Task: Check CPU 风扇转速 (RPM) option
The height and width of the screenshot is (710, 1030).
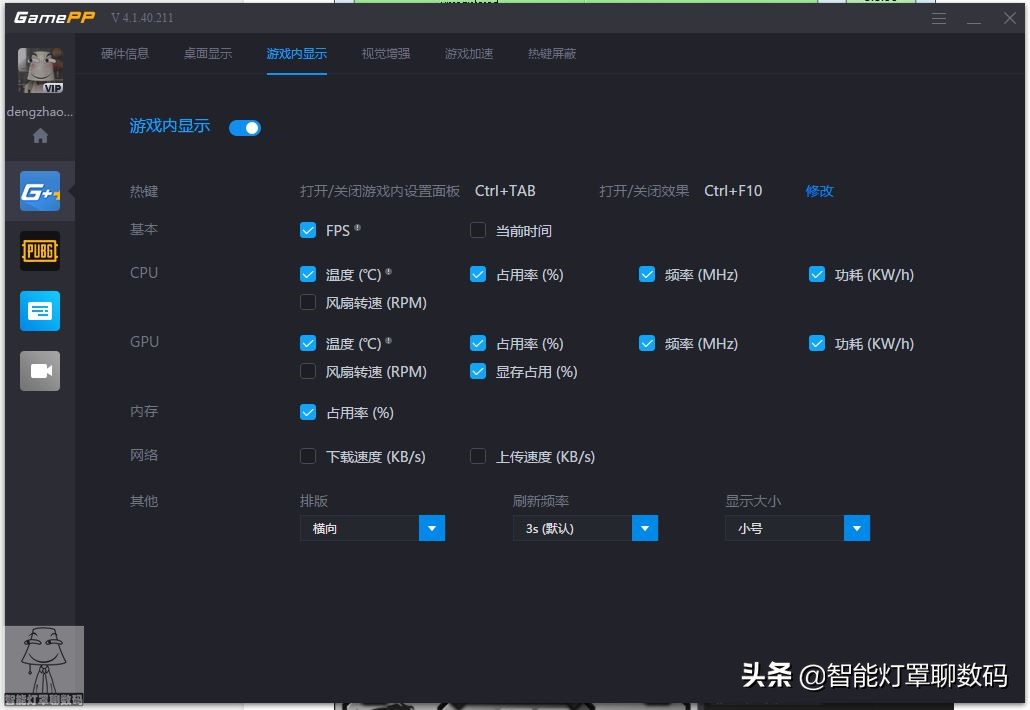Action: (x=308, y=302)
